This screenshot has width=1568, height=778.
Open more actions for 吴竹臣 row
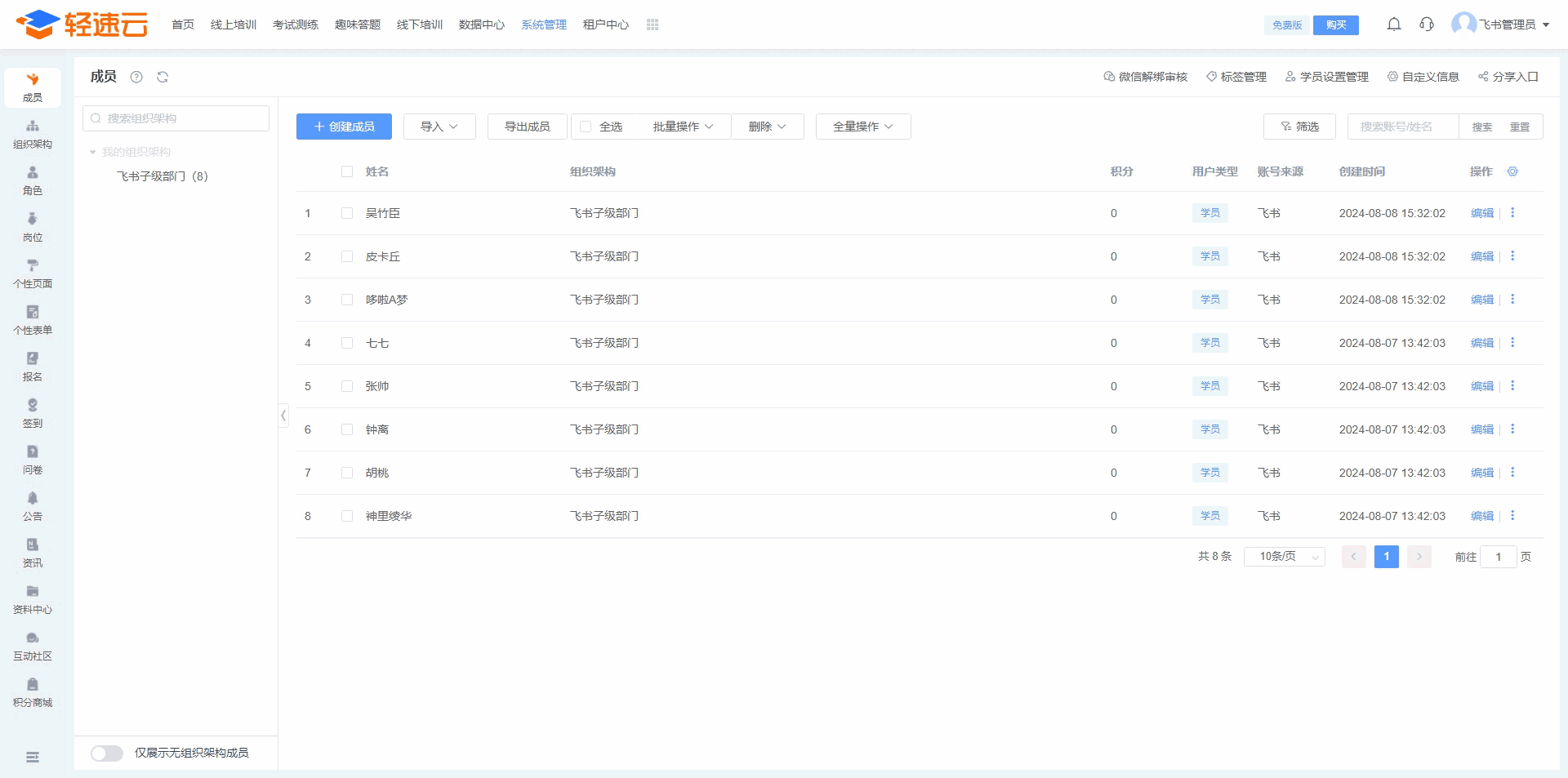[1512, 213]
